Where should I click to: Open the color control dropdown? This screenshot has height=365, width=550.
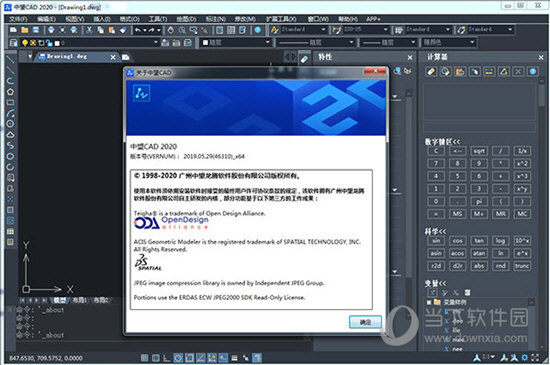point(268,42)
